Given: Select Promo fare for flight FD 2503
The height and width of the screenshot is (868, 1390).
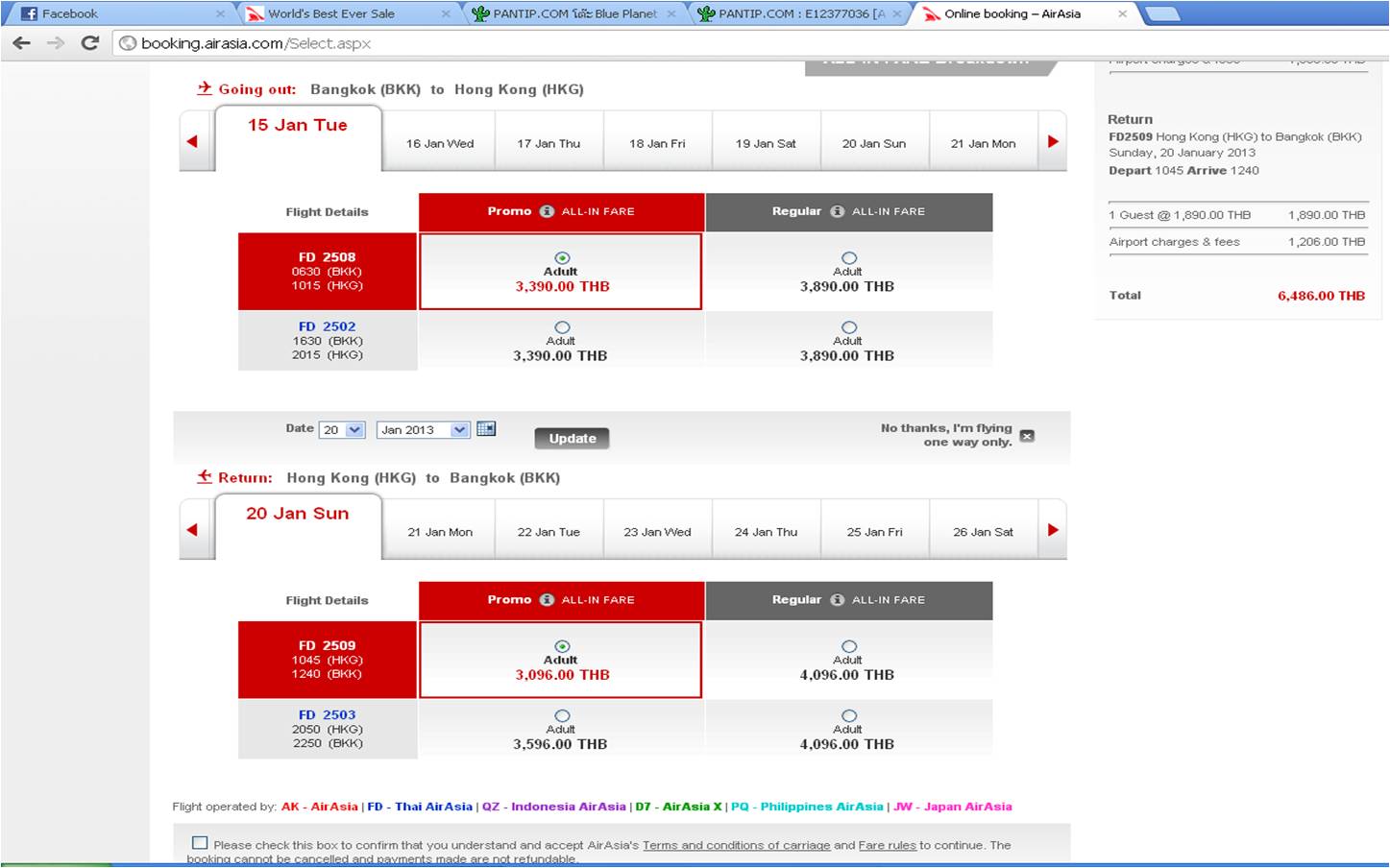Looking at the screenshot, I should click(x=562, y=715).
